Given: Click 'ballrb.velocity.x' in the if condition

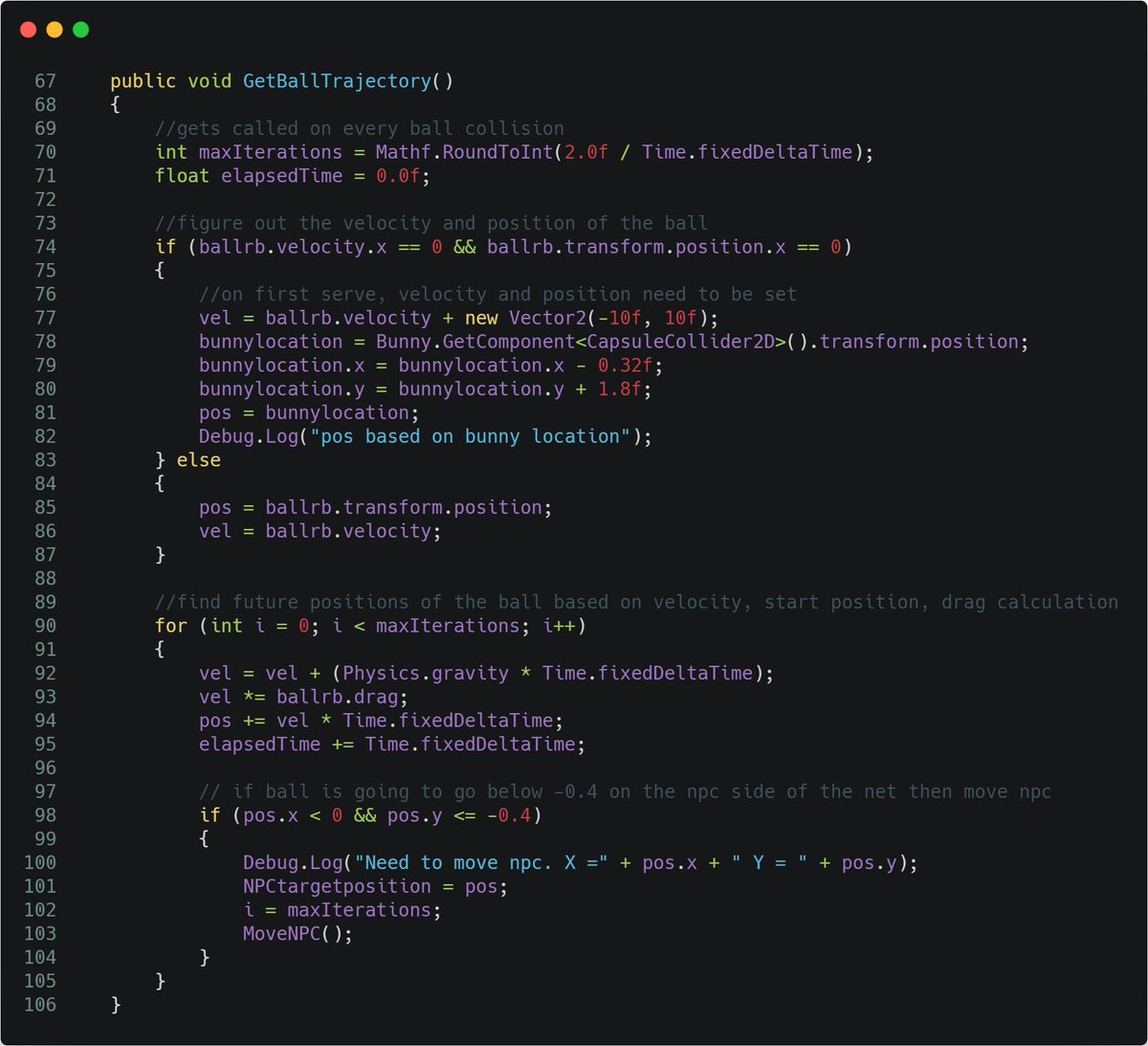Looking at the screenshot, I should click(x=293, y=247).
